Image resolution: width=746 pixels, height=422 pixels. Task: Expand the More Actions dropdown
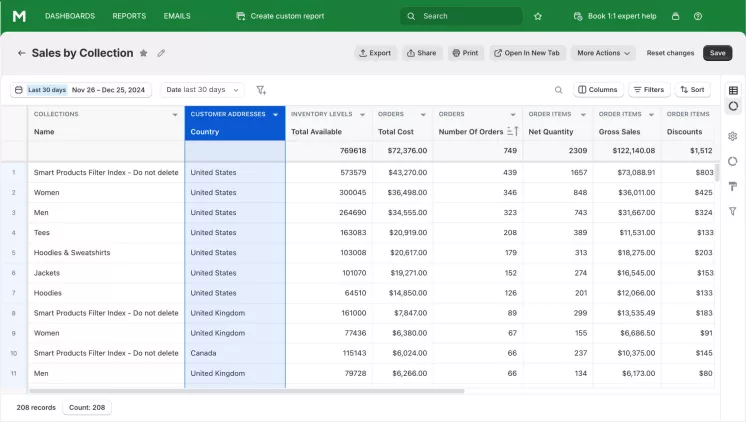tap(603, 53)
